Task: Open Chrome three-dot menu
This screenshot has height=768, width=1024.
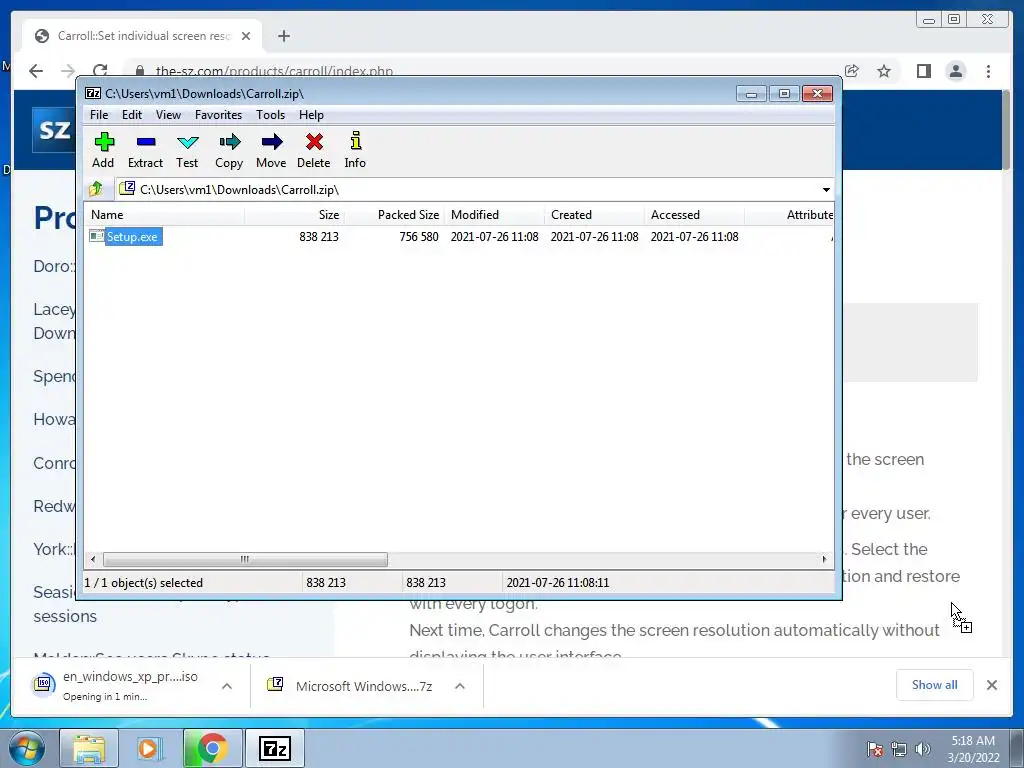Action: point(988,71)
